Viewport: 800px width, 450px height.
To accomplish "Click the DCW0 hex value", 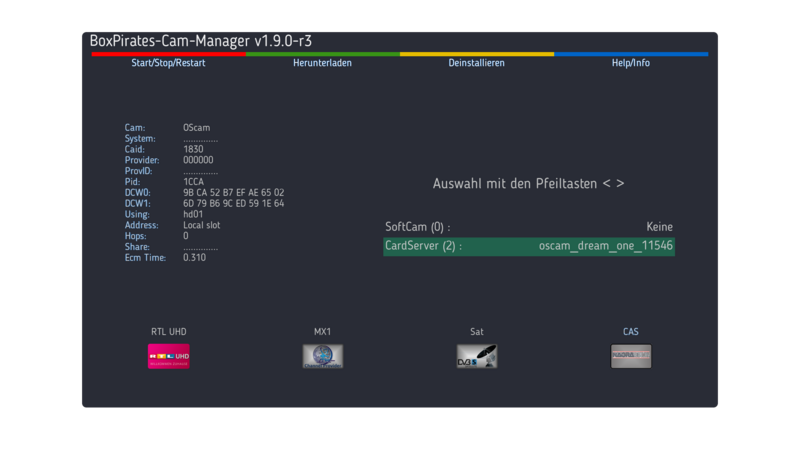I will (x=233, y=192).
